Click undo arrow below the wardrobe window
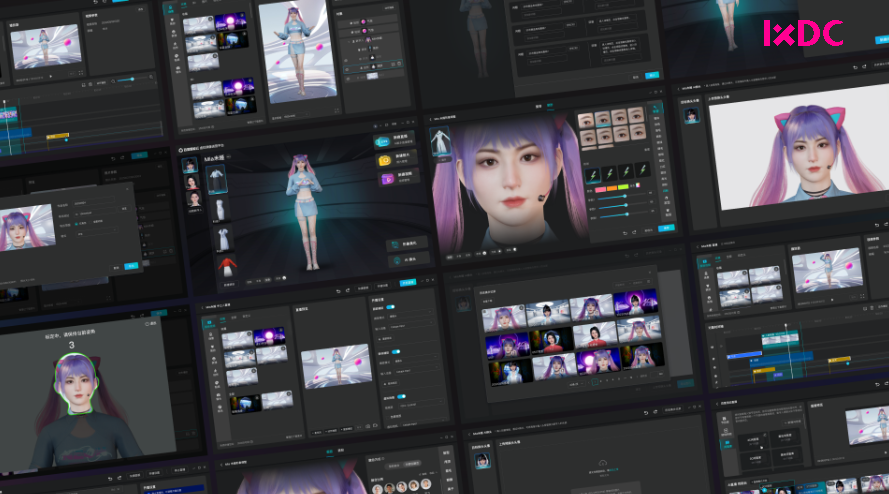 click(x=338, y=291)
